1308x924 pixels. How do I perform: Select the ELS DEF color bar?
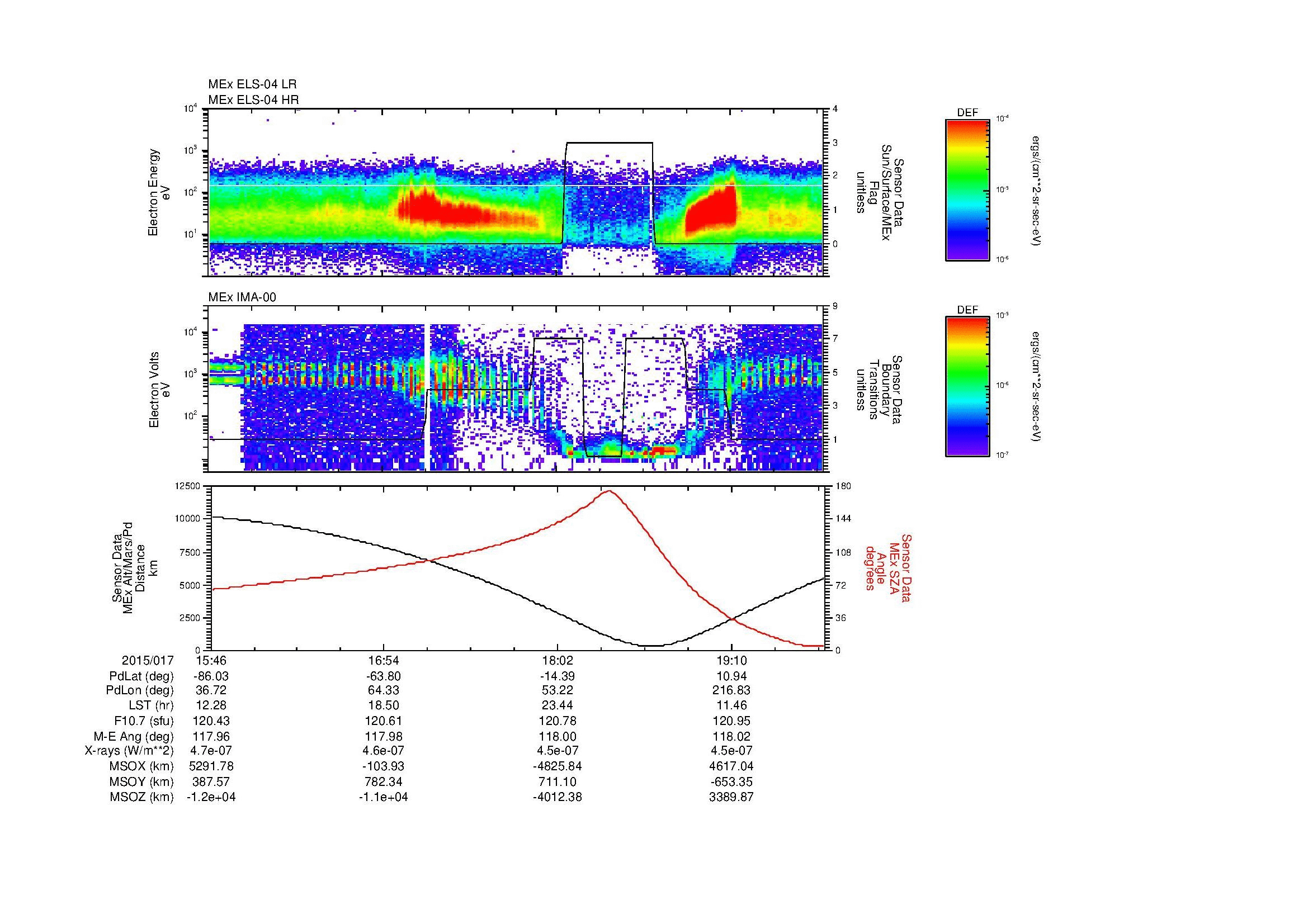pyautogui.click(x=967, y=189)
